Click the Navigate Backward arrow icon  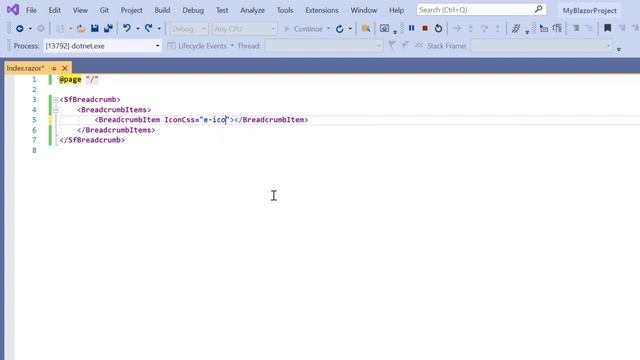pos(20,29)
